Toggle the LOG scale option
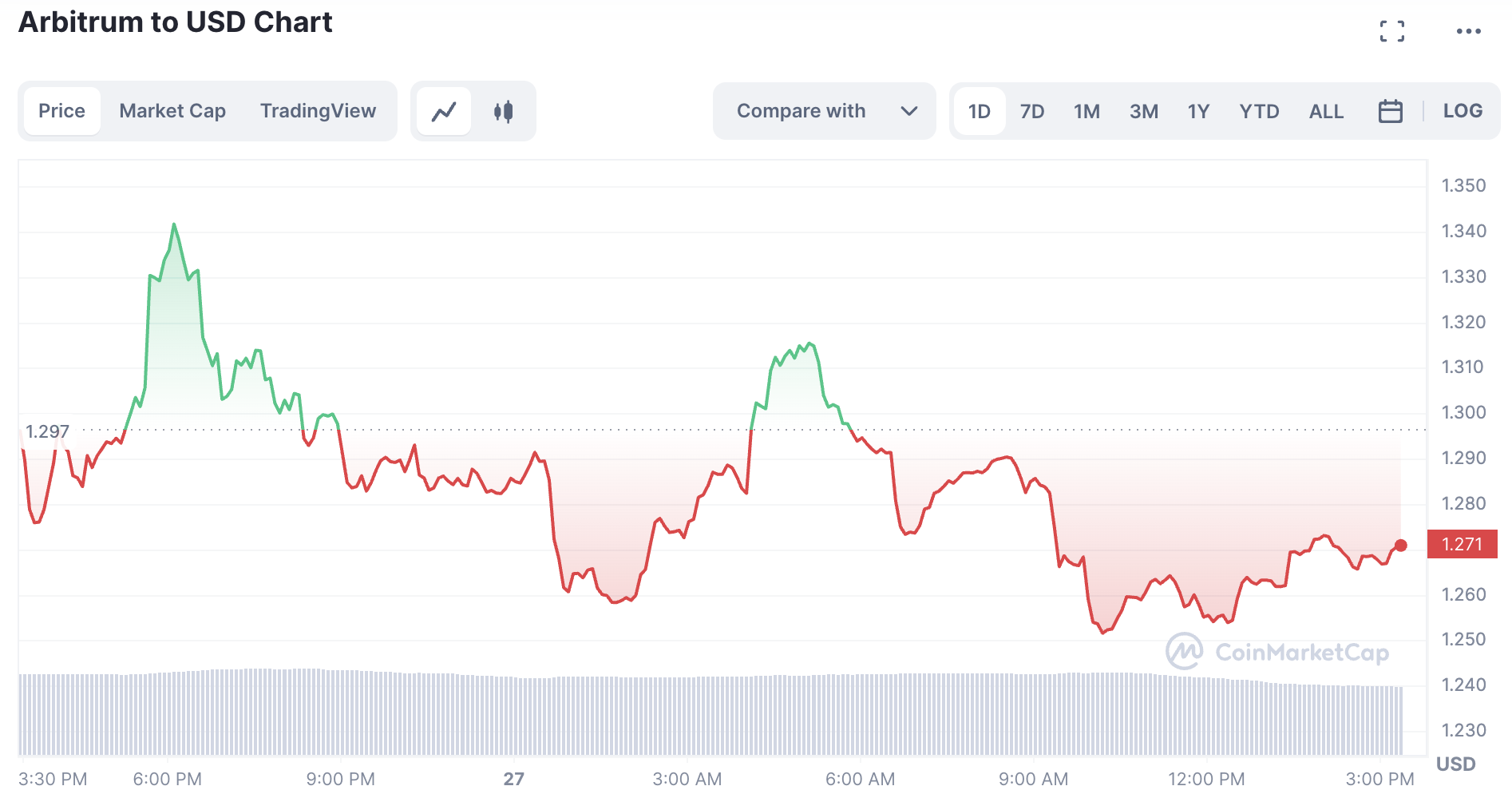 click(x=1463, y=111)
